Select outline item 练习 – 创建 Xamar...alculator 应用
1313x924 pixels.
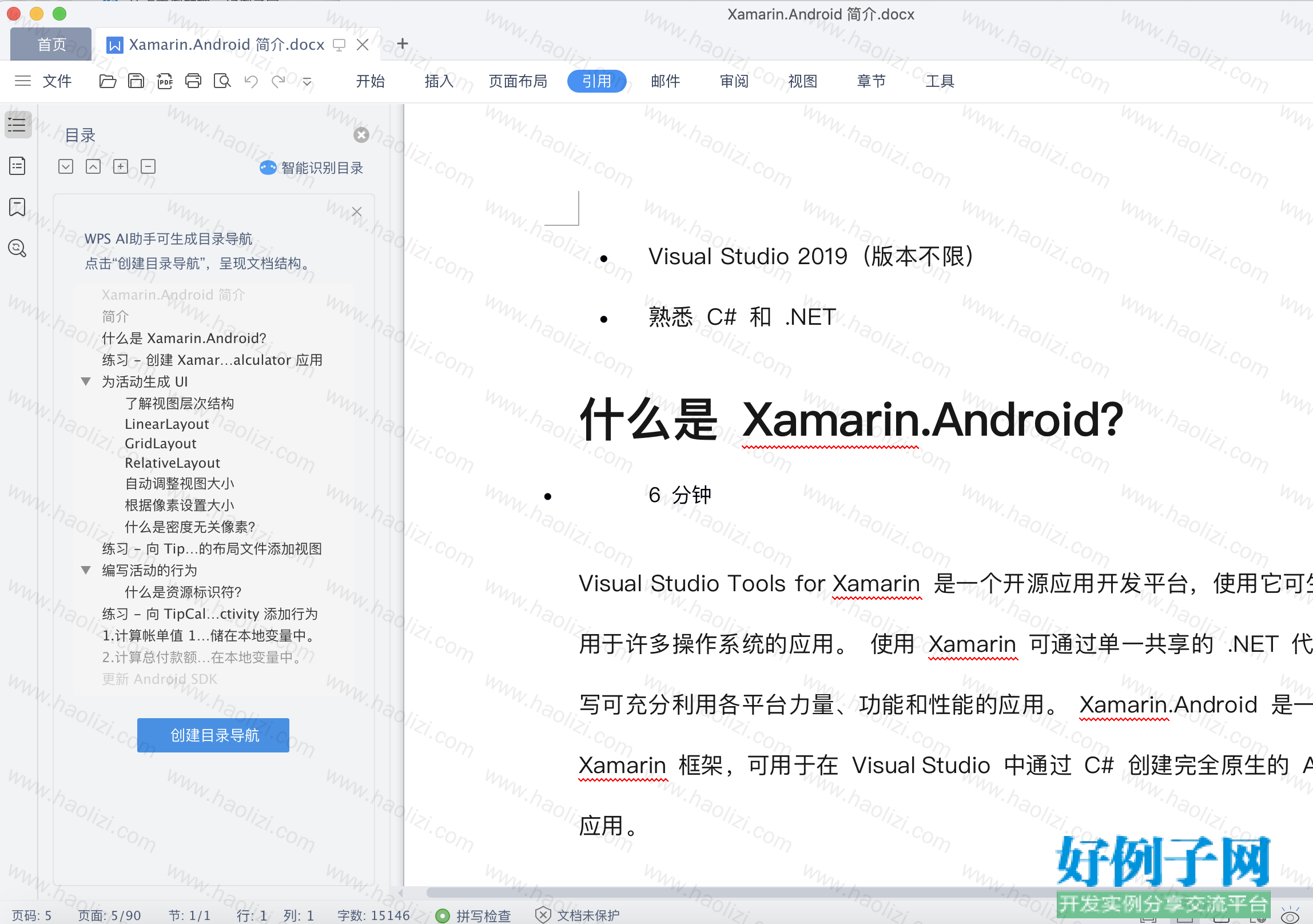point(212,360)
